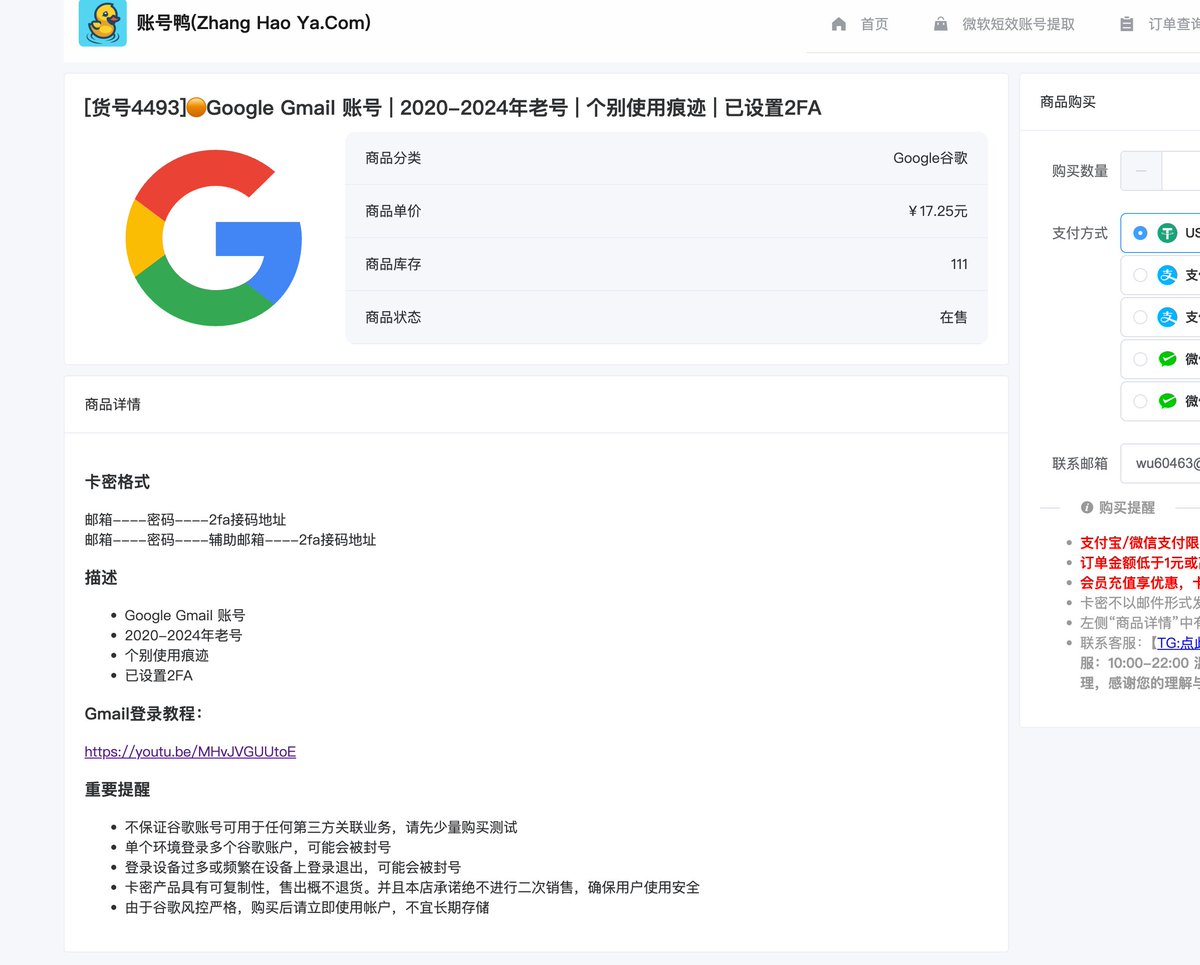Click the lower Alipay payment icon
1200x965 pixels.
point(1167,317)
